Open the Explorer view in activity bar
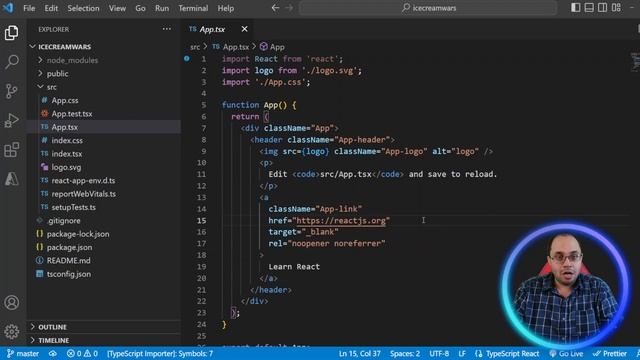Image resolution: width=640 pixels, height=360 pixels. [x=11, y=33]
